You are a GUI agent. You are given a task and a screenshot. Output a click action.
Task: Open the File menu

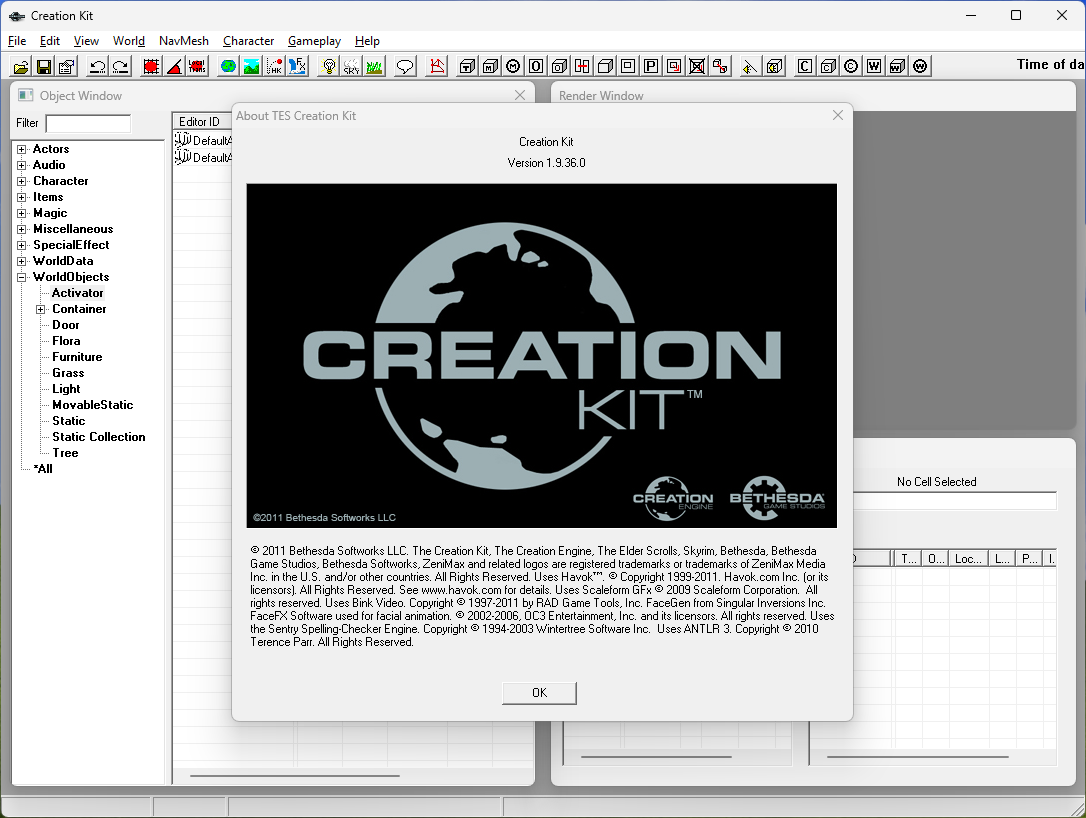[x=17, y=41]
